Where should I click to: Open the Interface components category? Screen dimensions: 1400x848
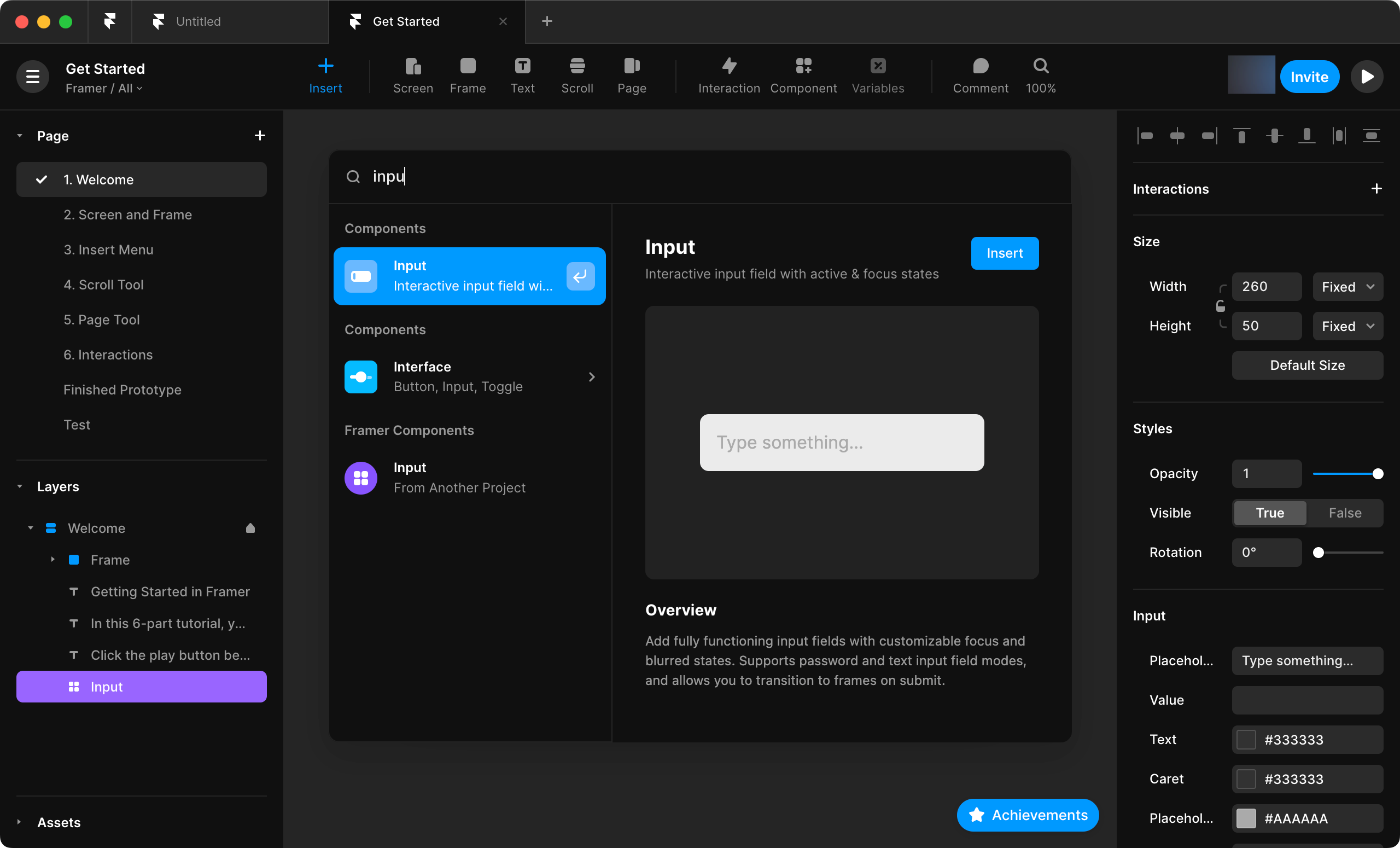point(470,377)
